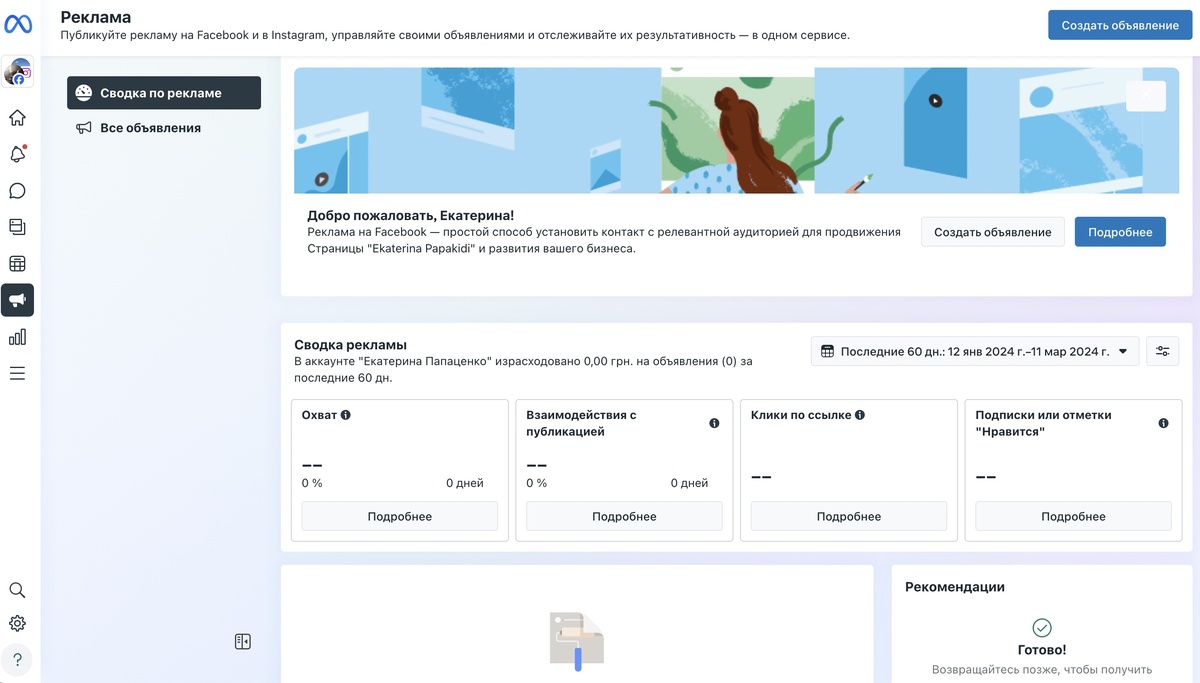Click white Создать объявление button in banner
1200x683 pixels.
(993, 232)
